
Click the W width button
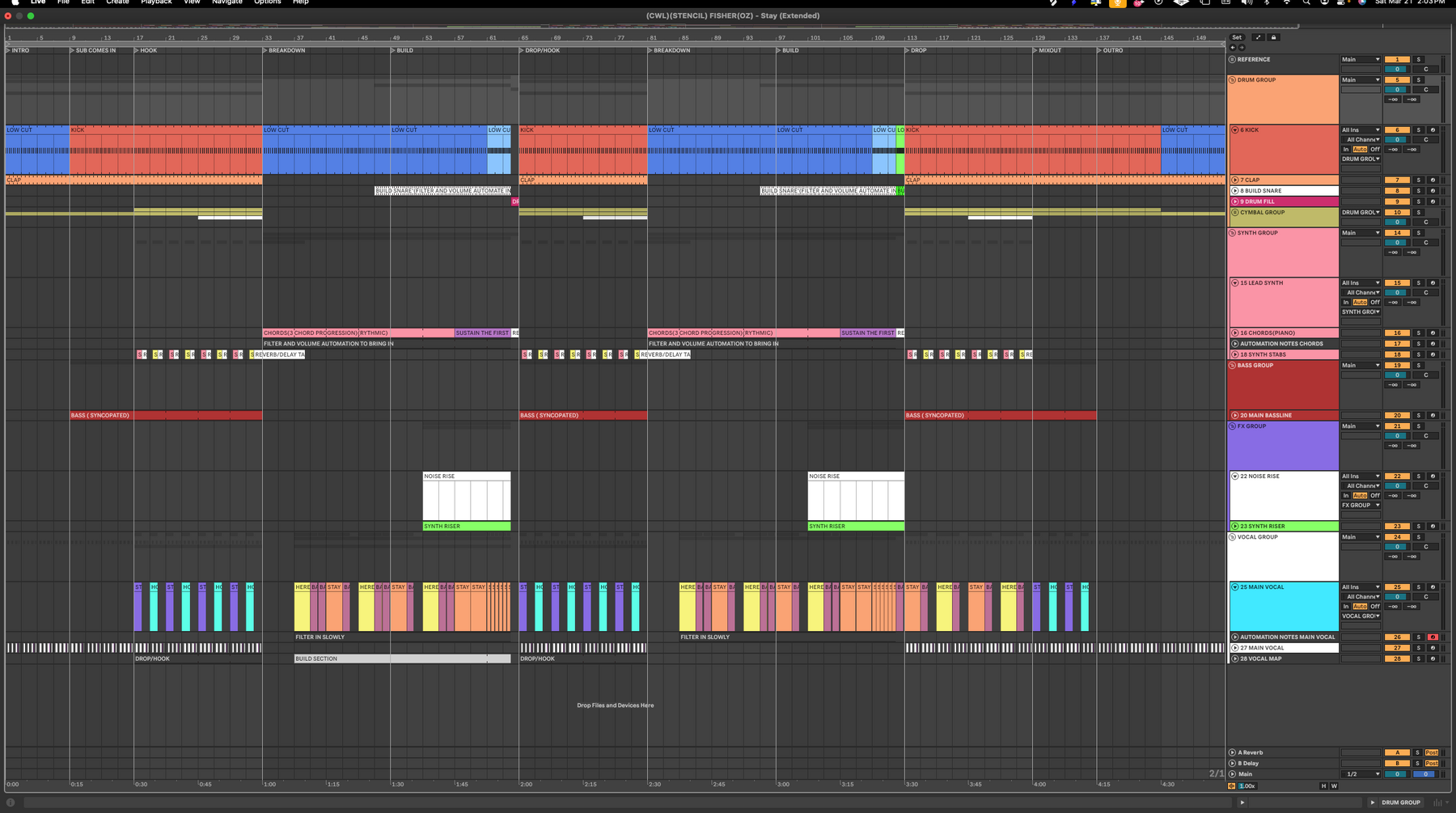pos(1334,786)
